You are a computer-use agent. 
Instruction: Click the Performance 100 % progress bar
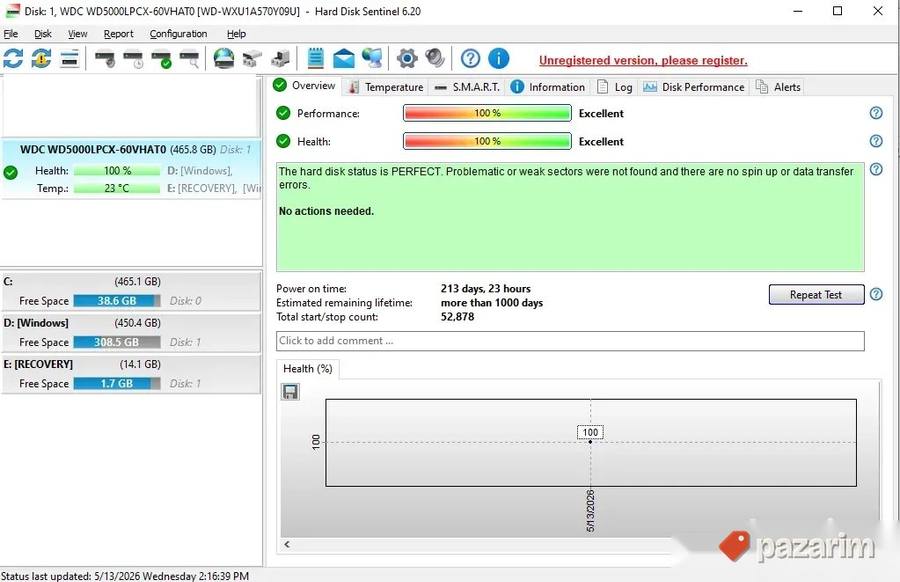[x=487, y=113]
